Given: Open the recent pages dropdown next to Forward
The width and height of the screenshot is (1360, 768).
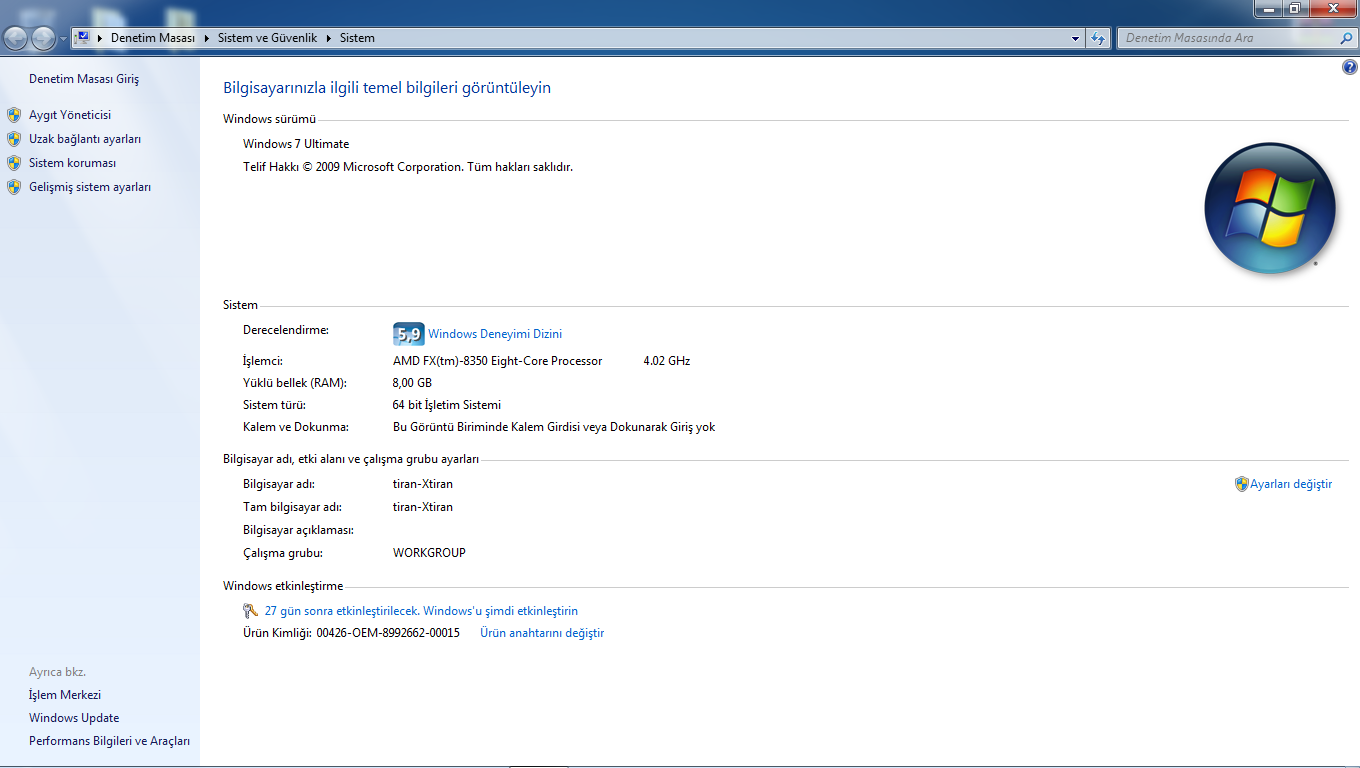Looking at the screenshot, I should (x=64, y=39).
